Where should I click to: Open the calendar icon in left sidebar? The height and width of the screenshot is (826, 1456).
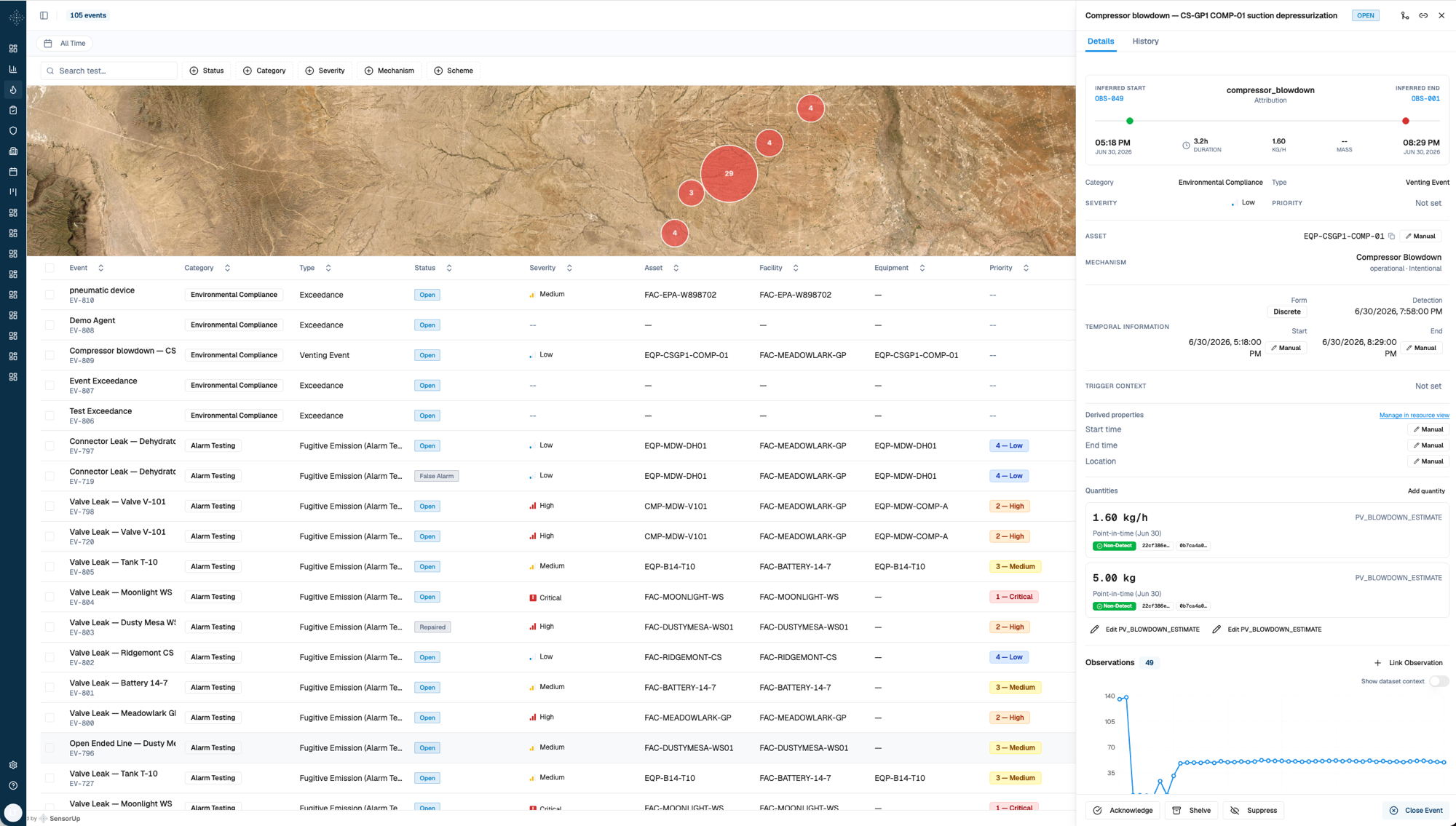point(13,172)
